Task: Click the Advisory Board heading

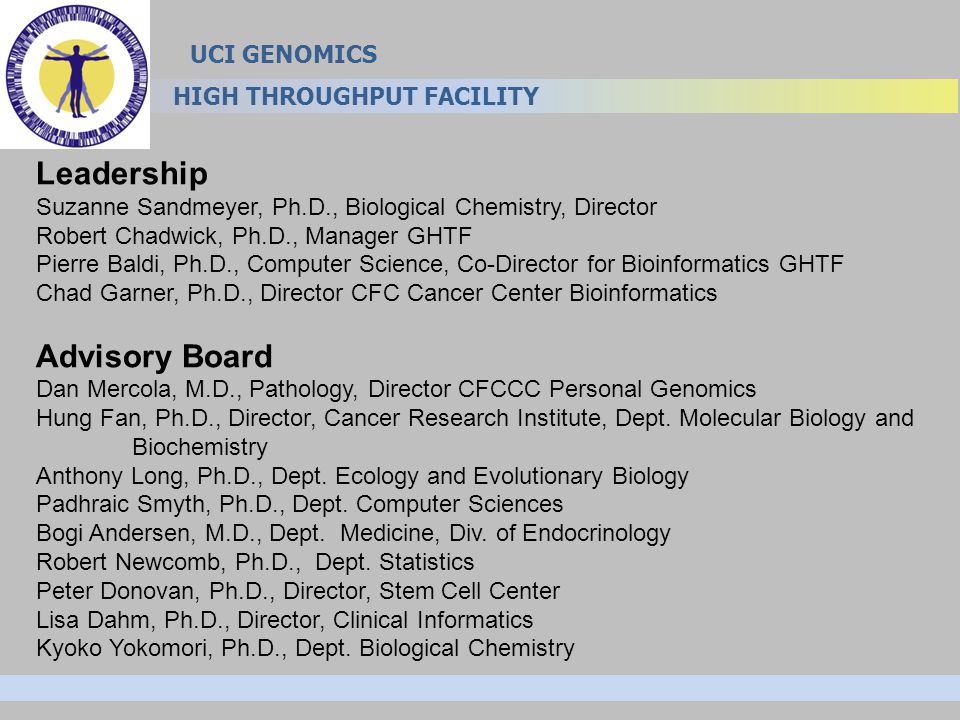Action: coord(154,356)
